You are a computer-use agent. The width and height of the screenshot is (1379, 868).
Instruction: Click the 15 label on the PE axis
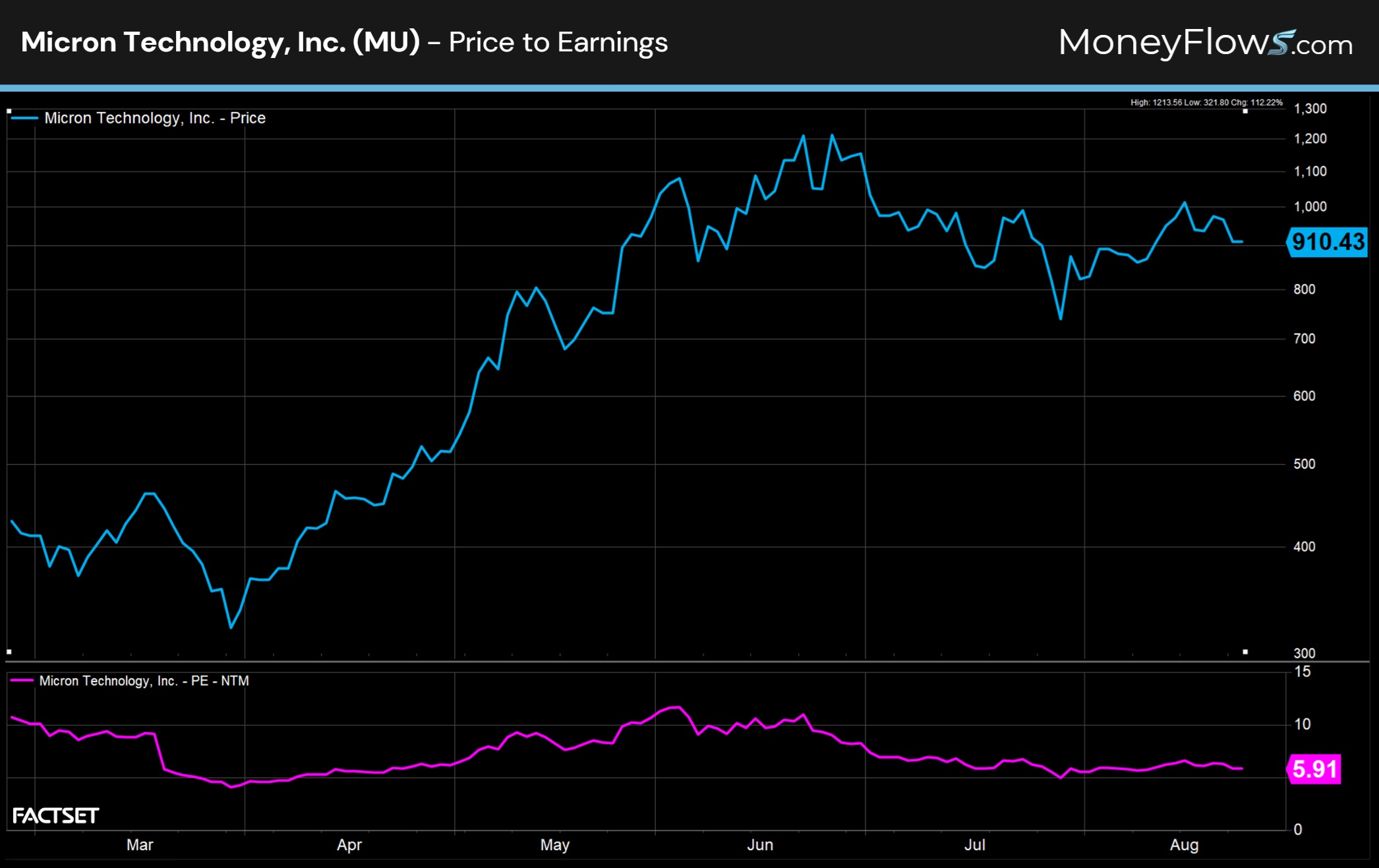tap(1303, 672)
